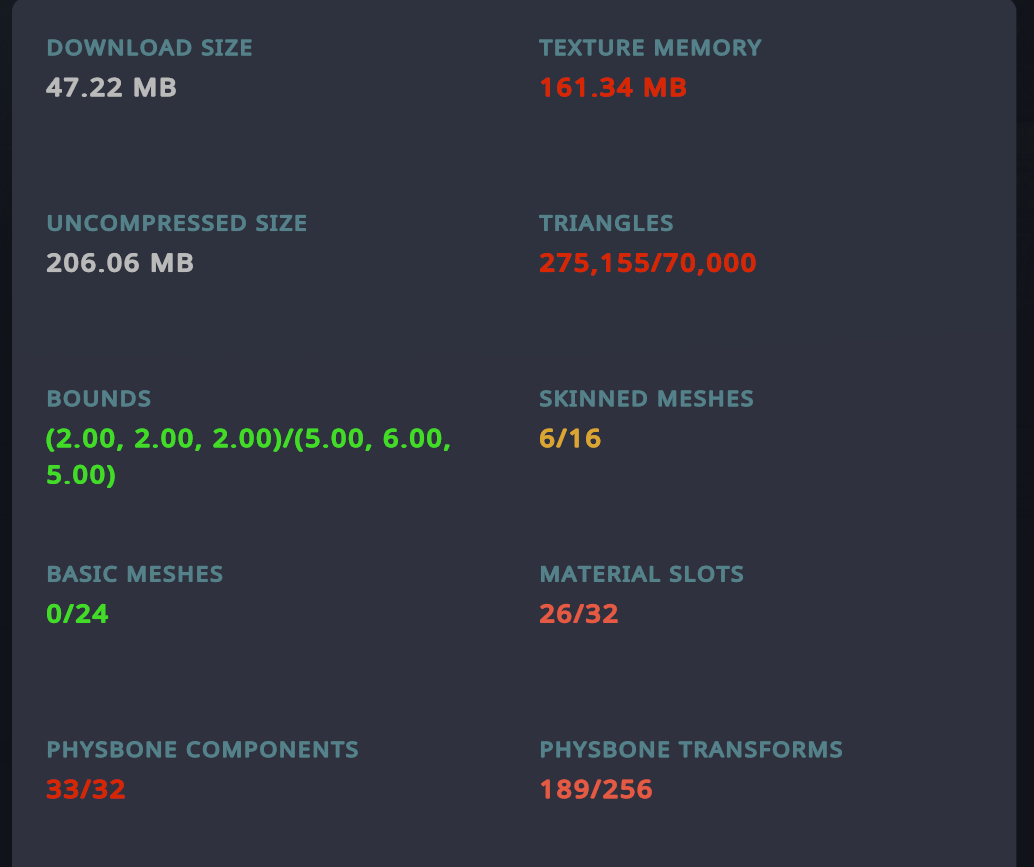
Task: Click the Download Size label
Action: 150,47
